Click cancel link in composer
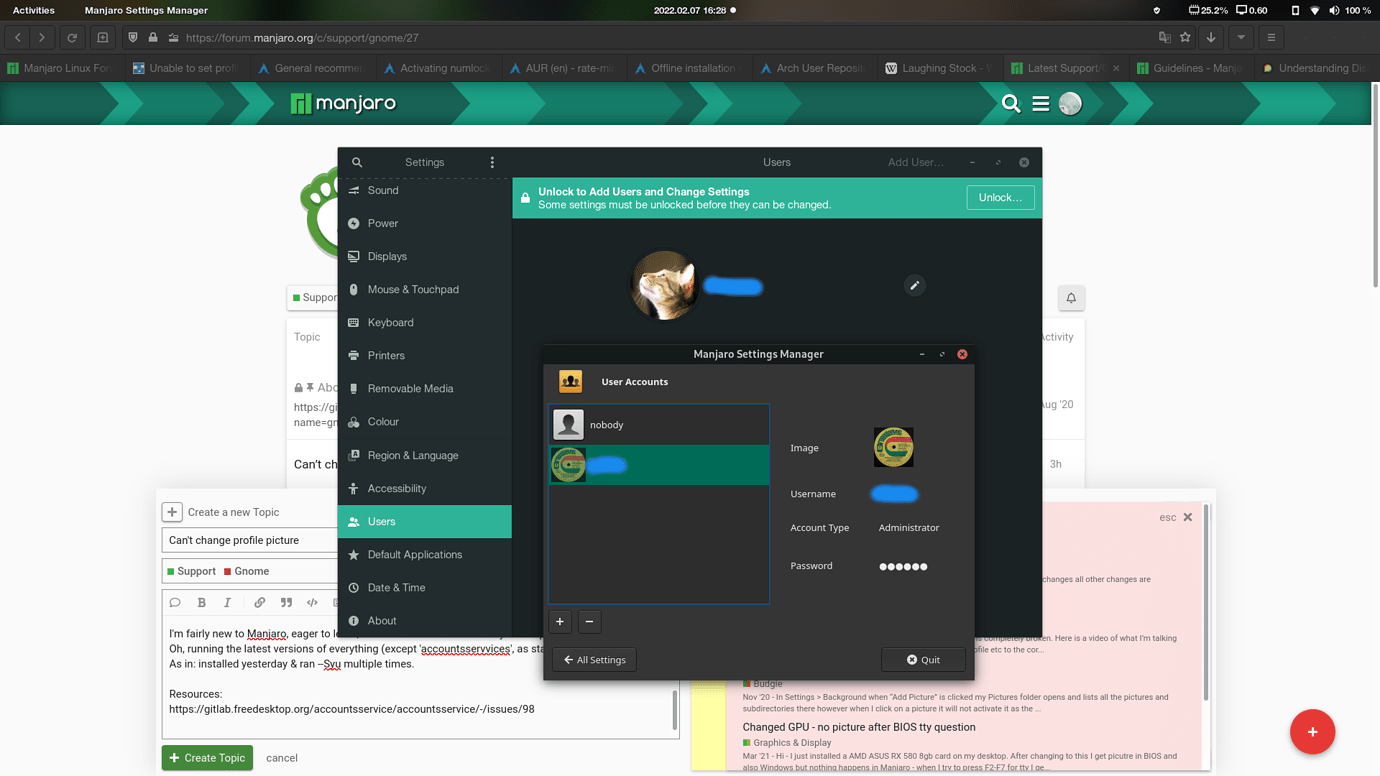 (282, 758)
